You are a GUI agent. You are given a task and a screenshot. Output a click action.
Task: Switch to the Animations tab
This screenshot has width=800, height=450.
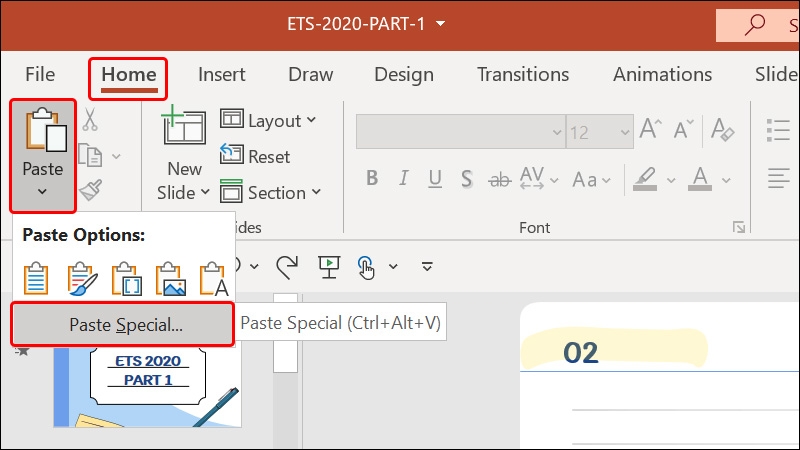coord(662,74)
